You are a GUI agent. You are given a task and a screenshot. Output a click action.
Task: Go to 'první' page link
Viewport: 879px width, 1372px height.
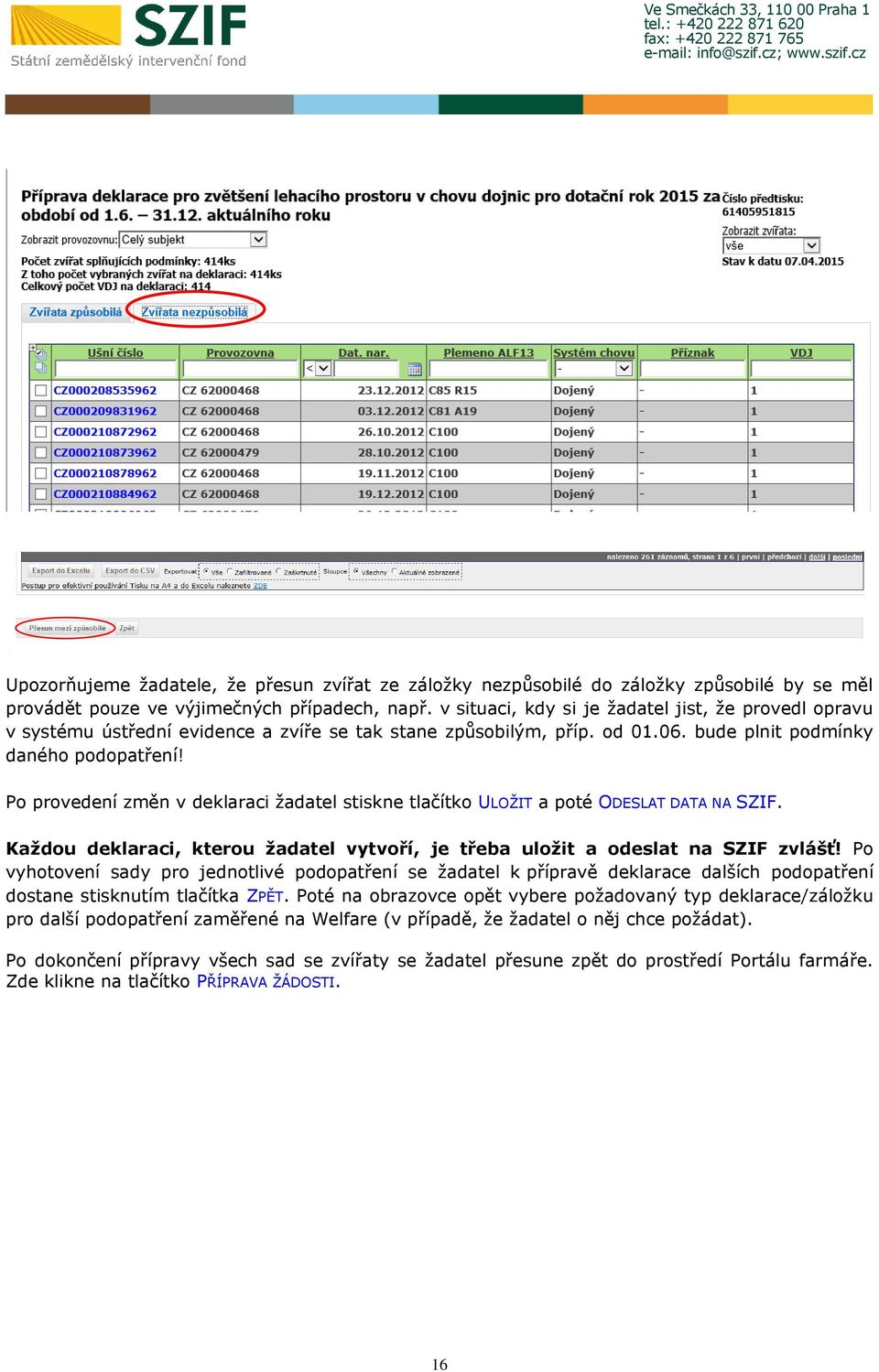(x=751, y=556)
